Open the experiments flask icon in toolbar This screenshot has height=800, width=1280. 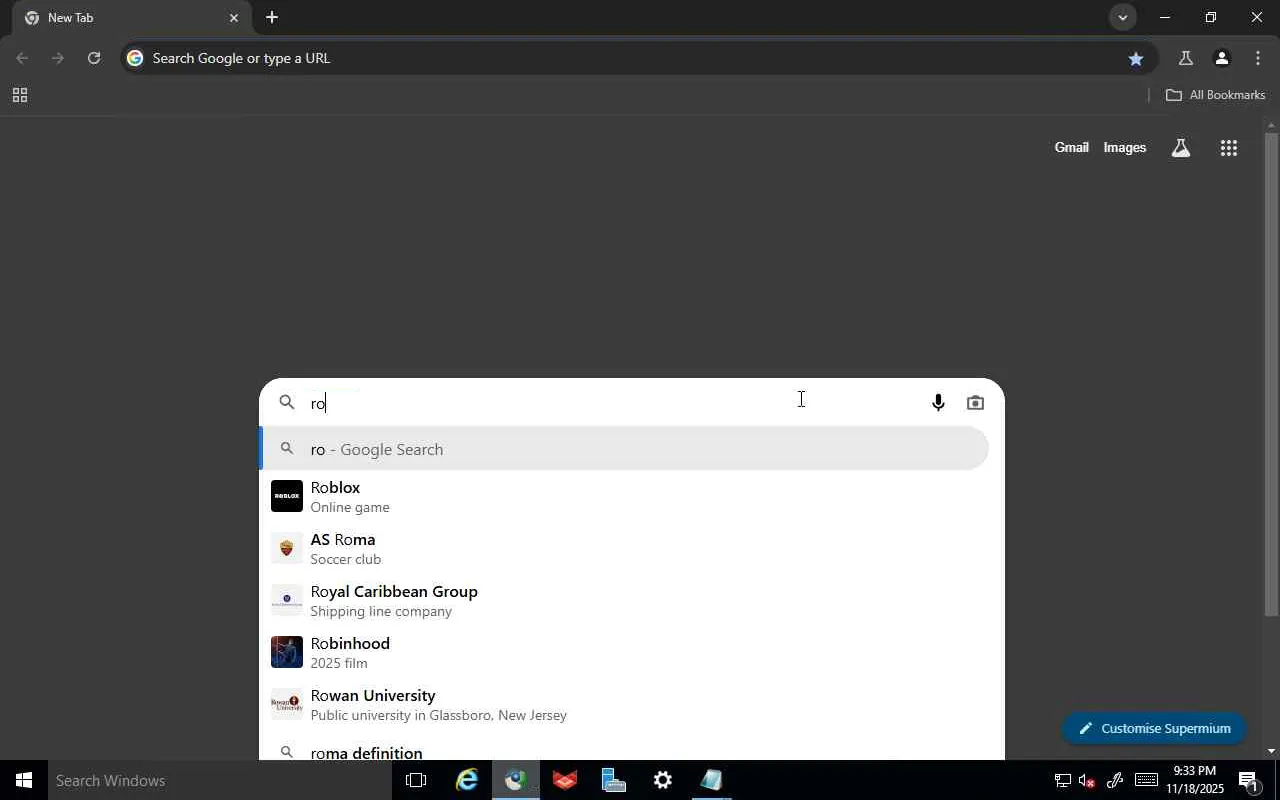[x=1185, y=58]
